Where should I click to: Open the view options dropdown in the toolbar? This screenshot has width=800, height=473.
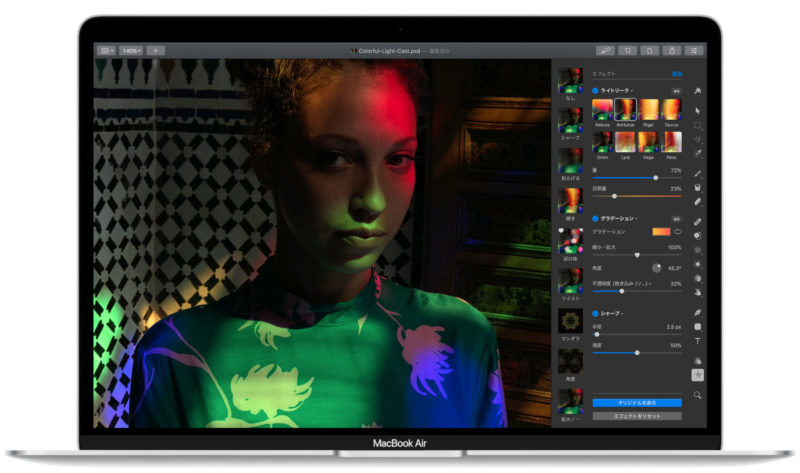click(x=107, y=51)
